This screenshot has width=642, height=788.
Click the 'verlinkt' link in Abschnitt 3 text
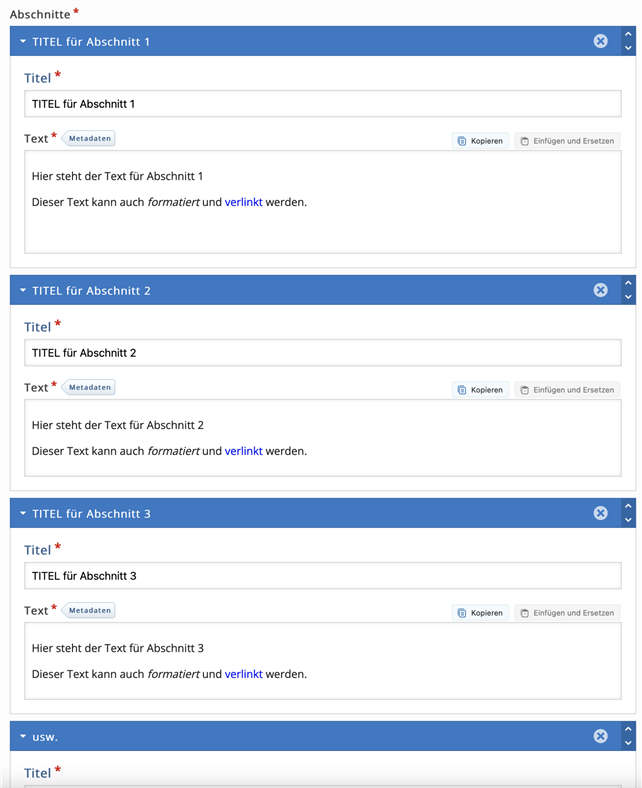(243, 674)
